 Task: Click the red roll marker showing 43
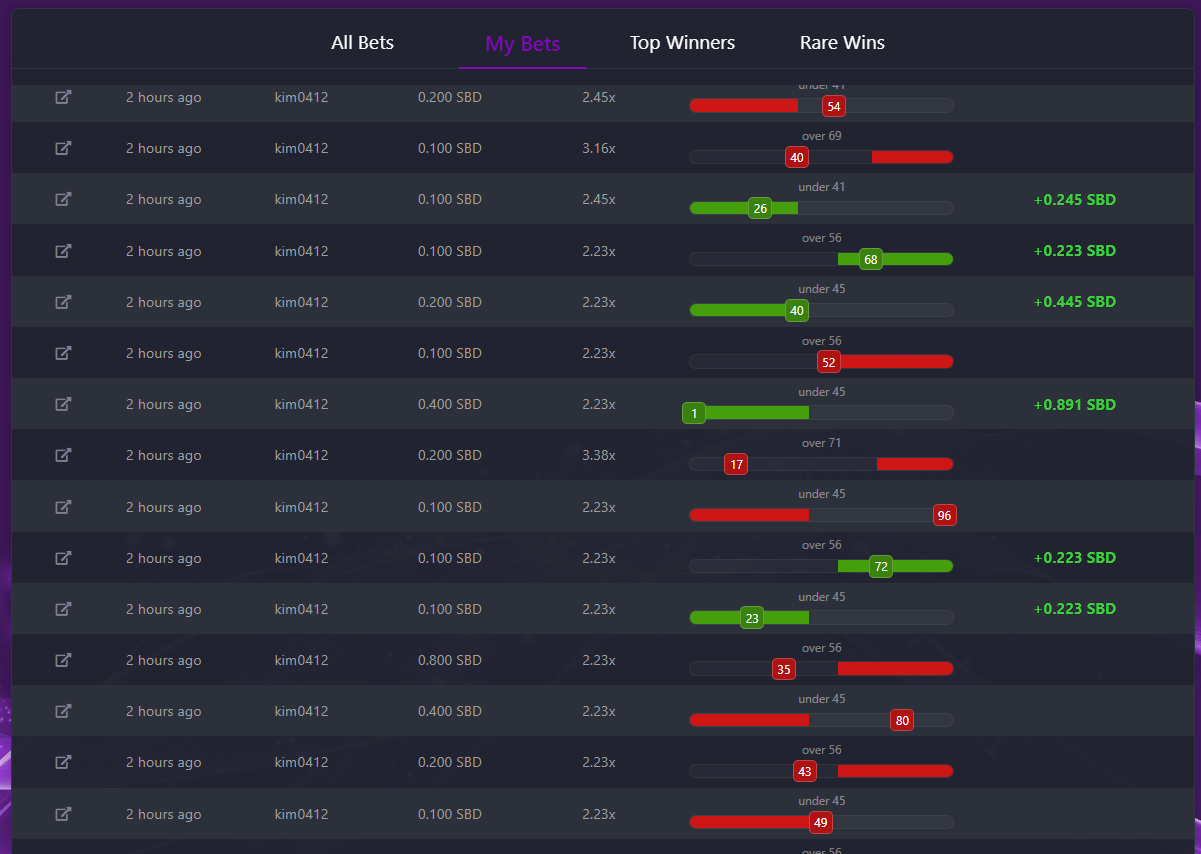pos(804,771)
